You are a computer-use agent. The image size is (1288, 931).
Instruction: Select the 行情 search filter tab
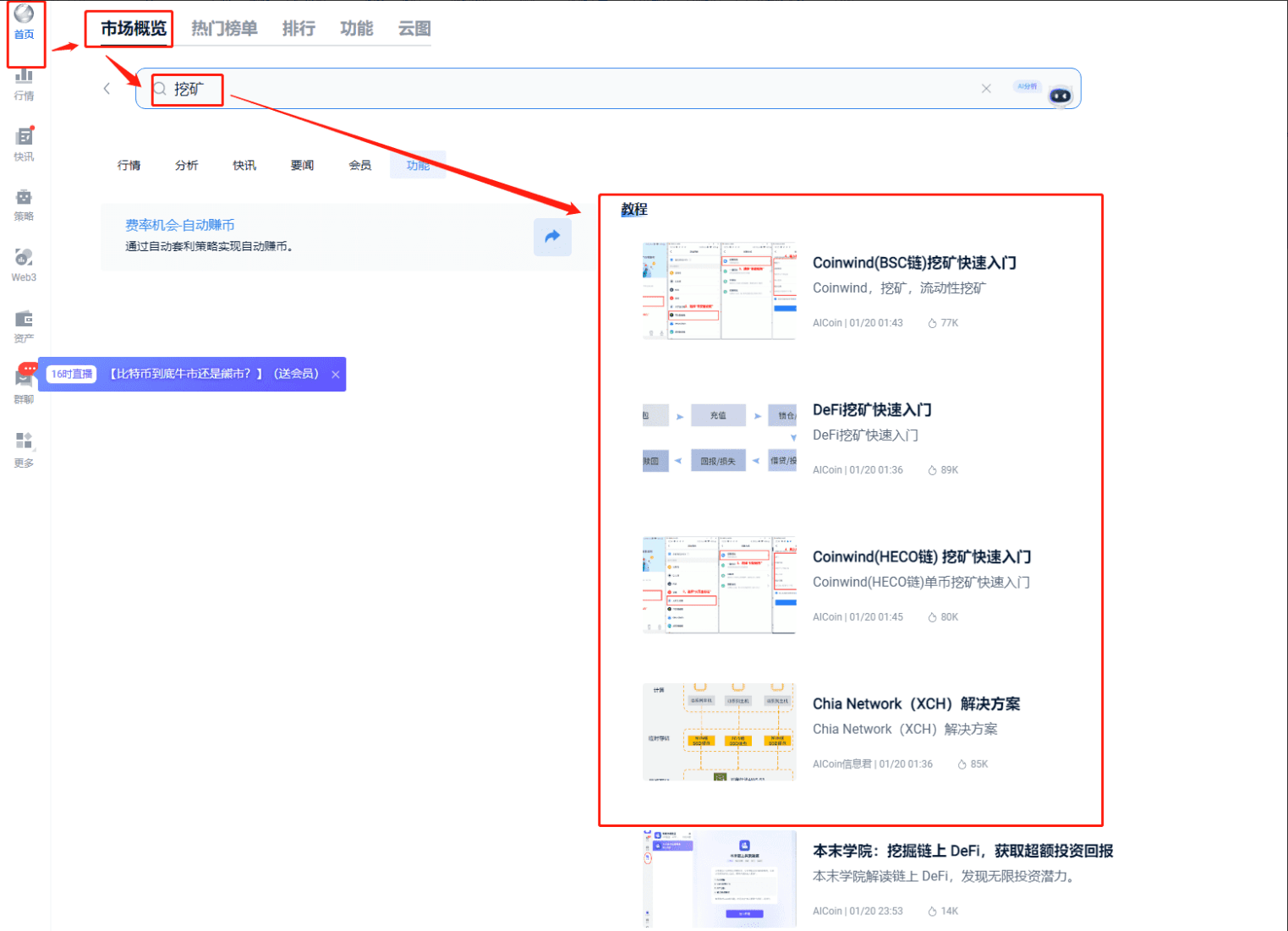pyautogui.click(x=129, y=165)
